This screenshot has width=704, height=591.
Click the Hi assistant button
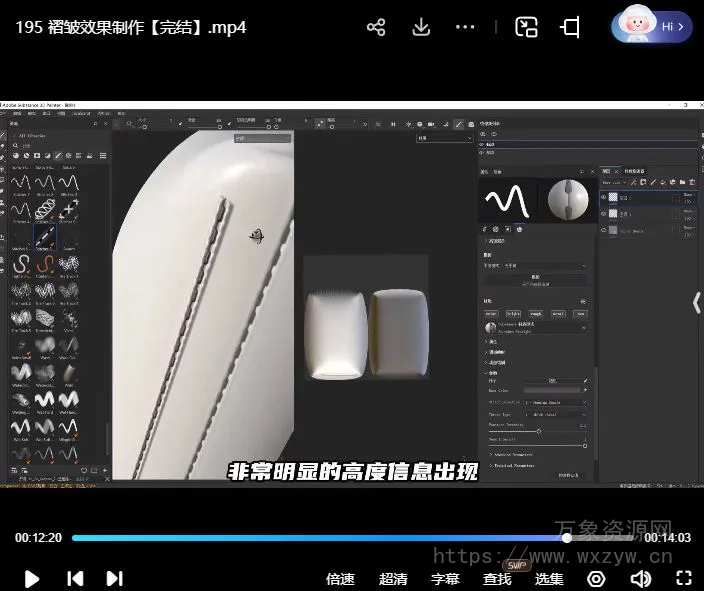pos(652,26)
